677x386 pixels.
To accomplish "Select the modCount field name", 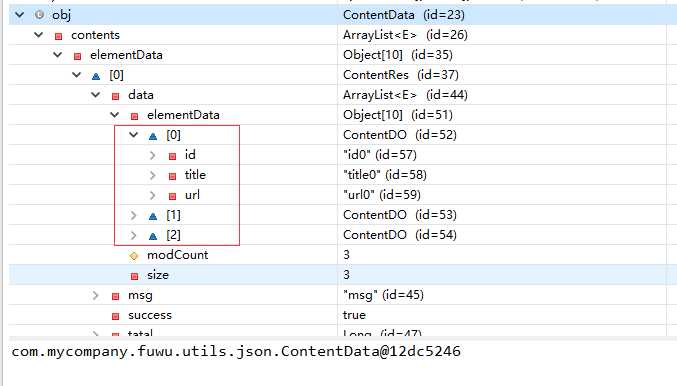I will 177,255.
